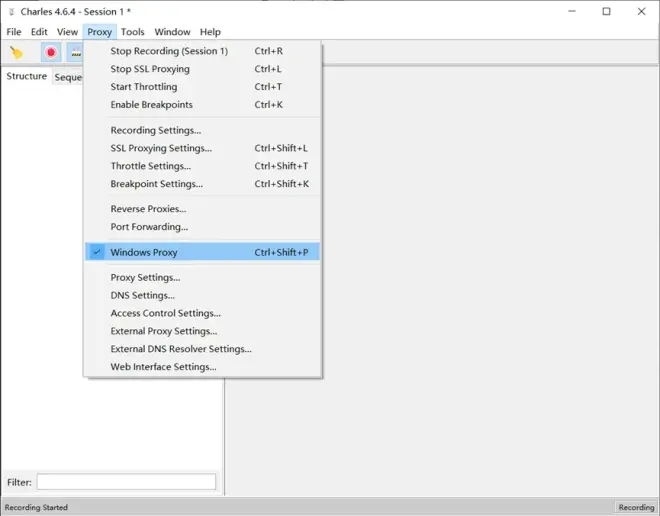Viewport: 660px width, 516px height.
Task: Minimize the Charles window
Action: pos(572,11)
